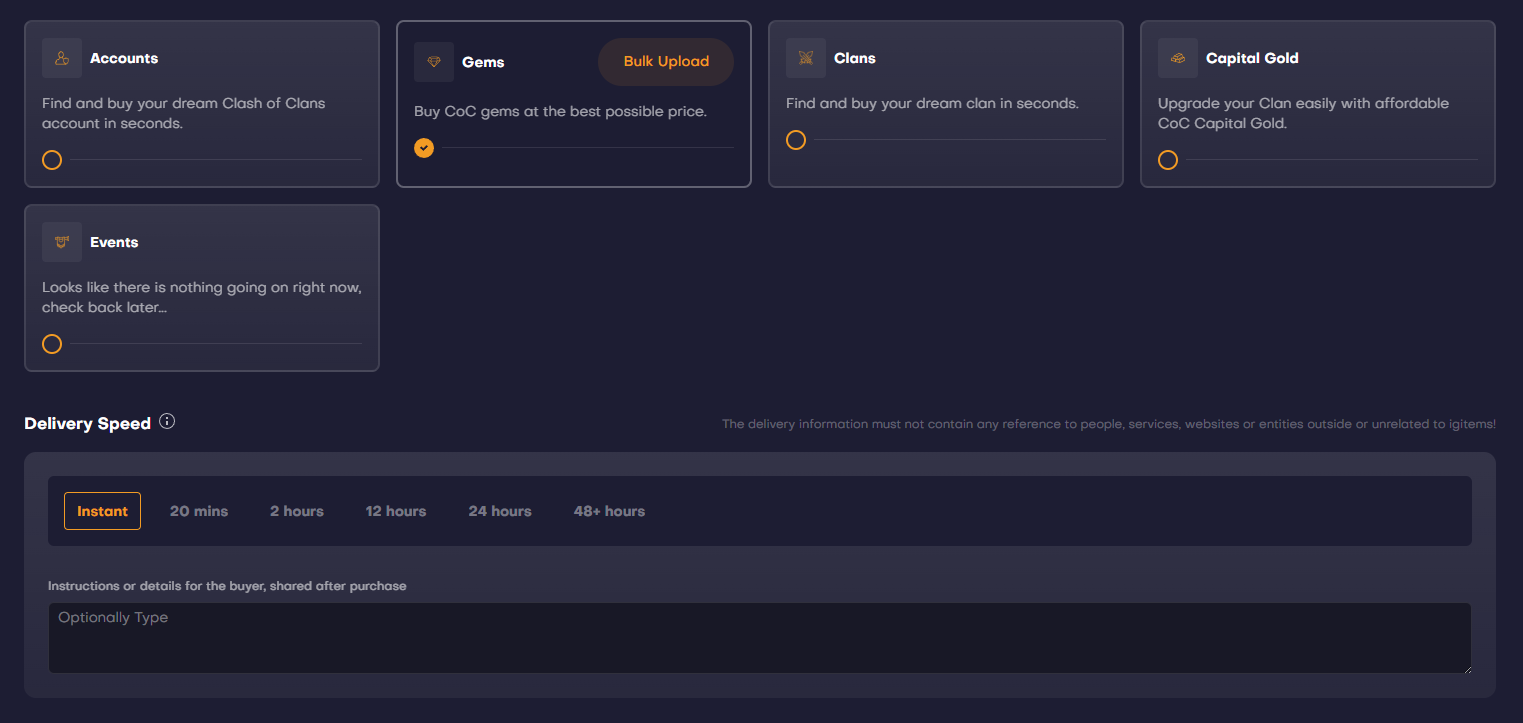
Task: Choose 2 hours delivery speed
Action: [x=297, y=511]
